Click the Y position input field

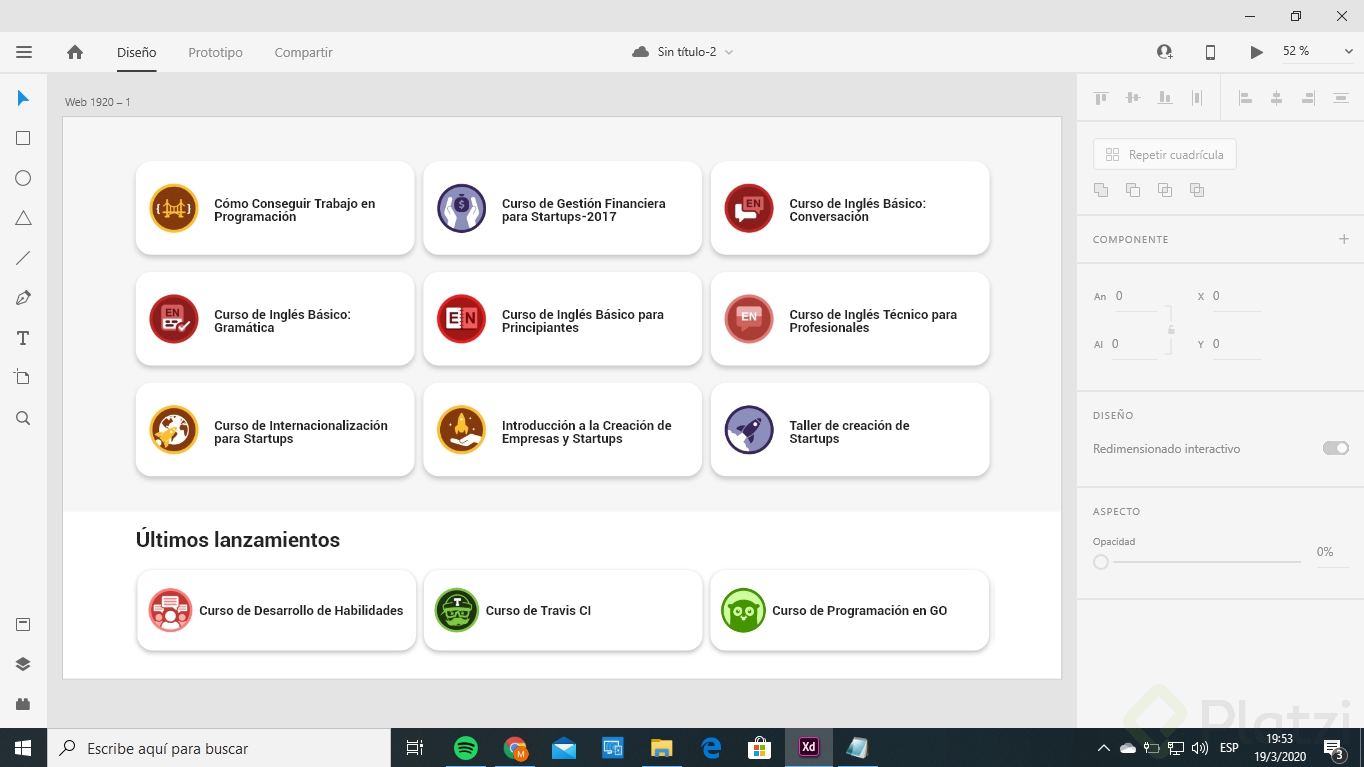coord(1236,344)
